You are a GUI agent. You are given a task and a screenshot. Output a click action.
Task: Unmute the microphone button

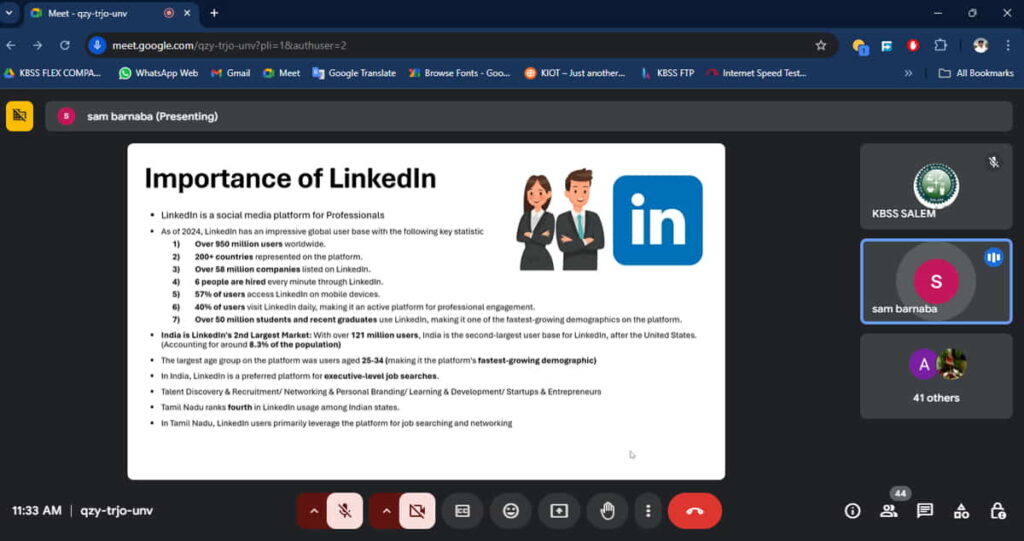point(345,511)
